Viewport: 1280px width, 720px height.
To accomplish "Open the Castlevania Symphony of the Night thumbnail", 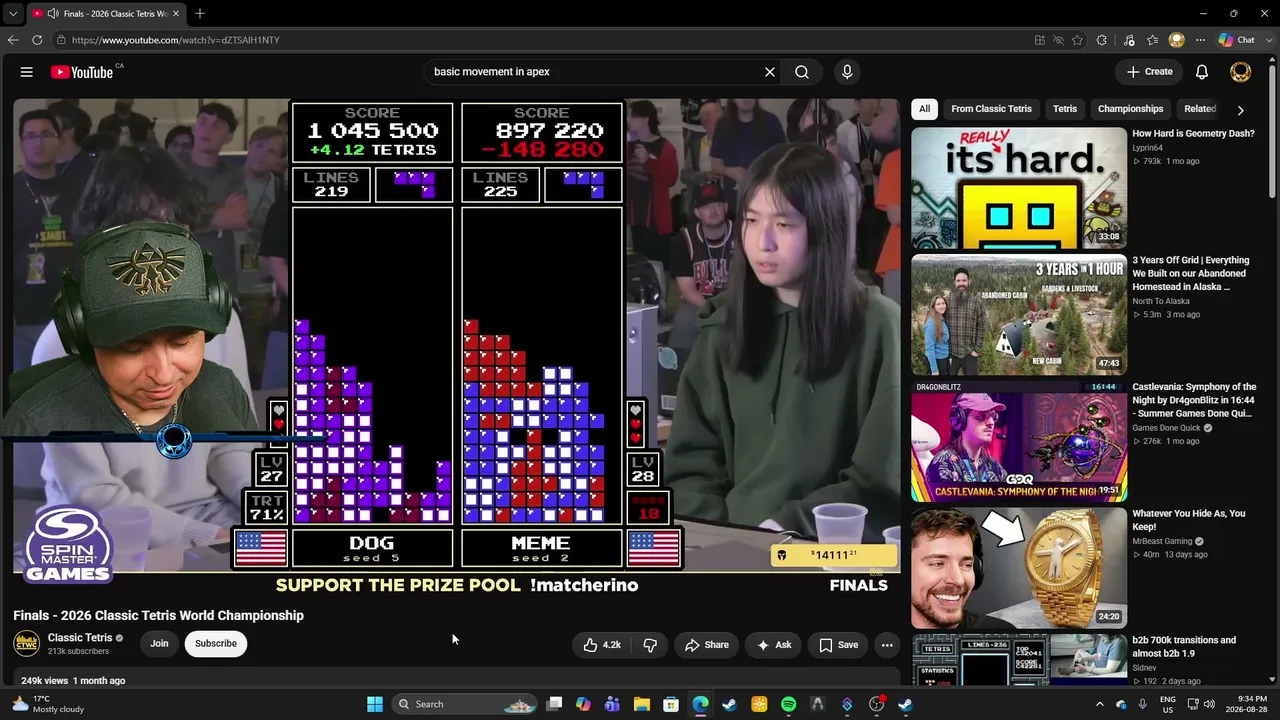I will (x=1019, y=442).
